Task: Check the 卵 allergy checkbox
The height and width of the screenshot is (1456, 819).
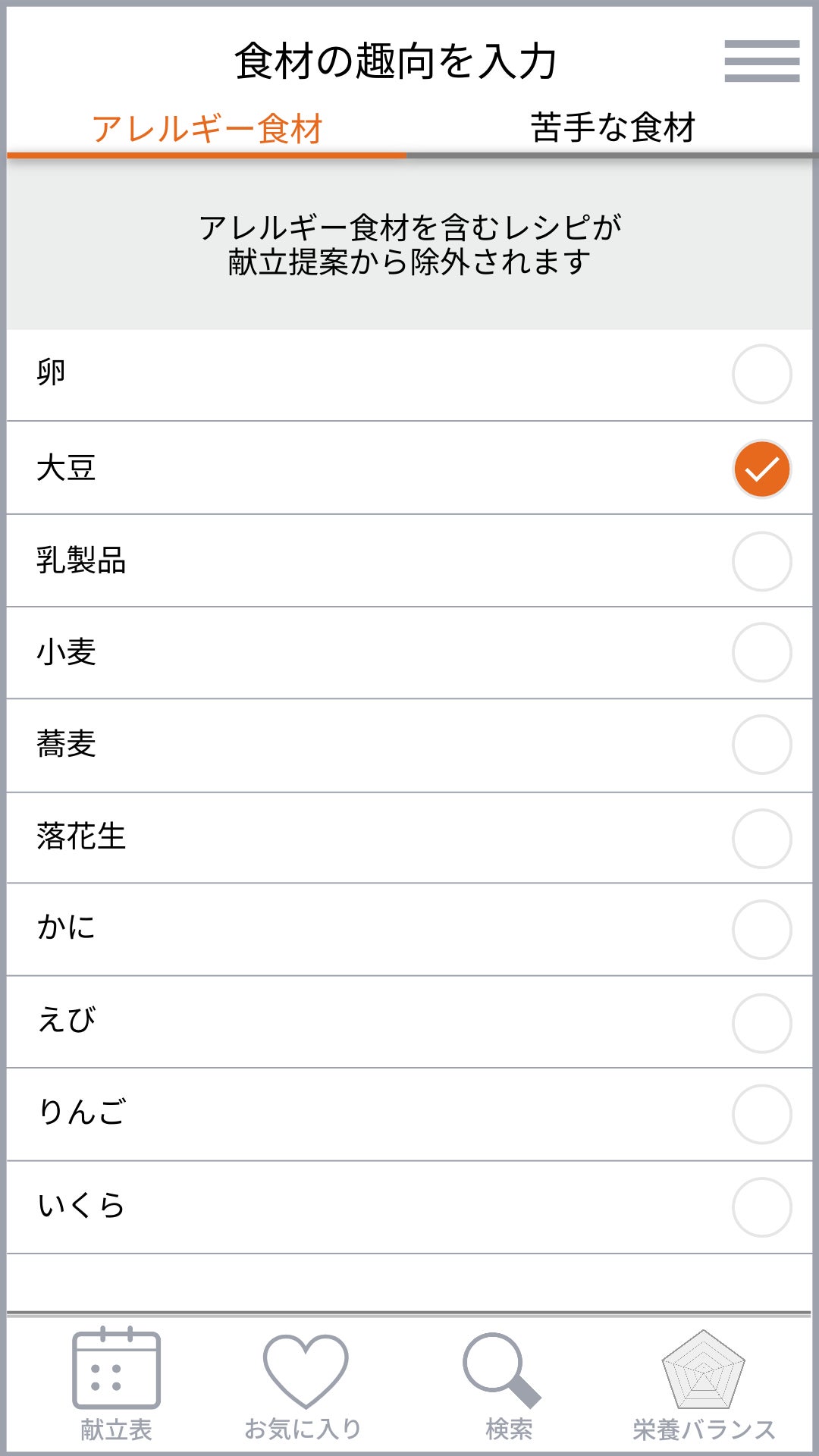Action: [x=761, y=375]
